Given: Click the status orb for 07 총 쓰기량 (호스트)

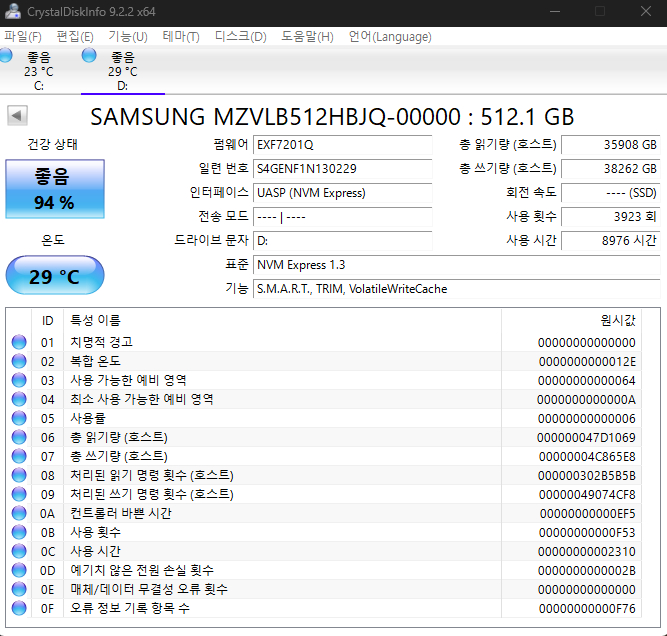Looking at the screenshot, I should click(19, 456).
